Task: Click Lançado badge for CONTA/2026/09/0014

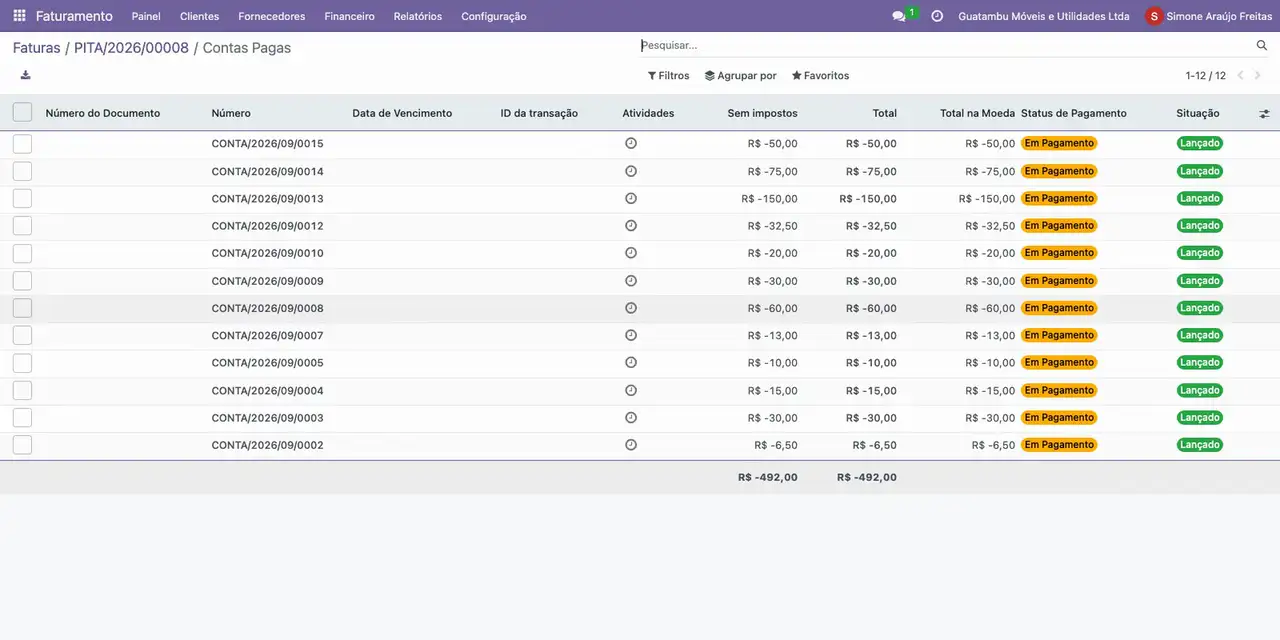Action: pyautogui.click(x=1199, y=171)
